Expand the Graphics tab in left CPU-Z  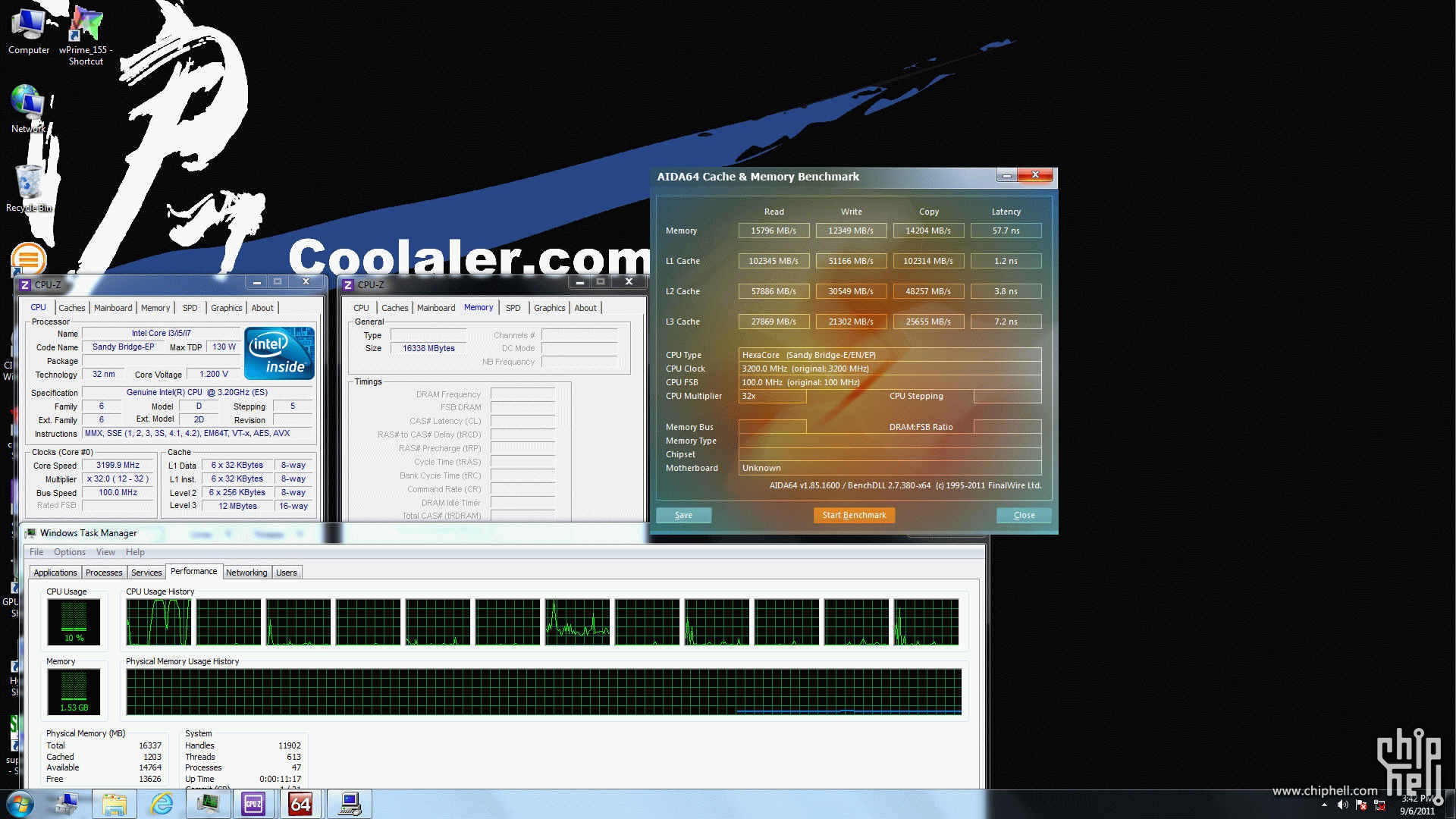pyautogui.click(x=226, y=307)
